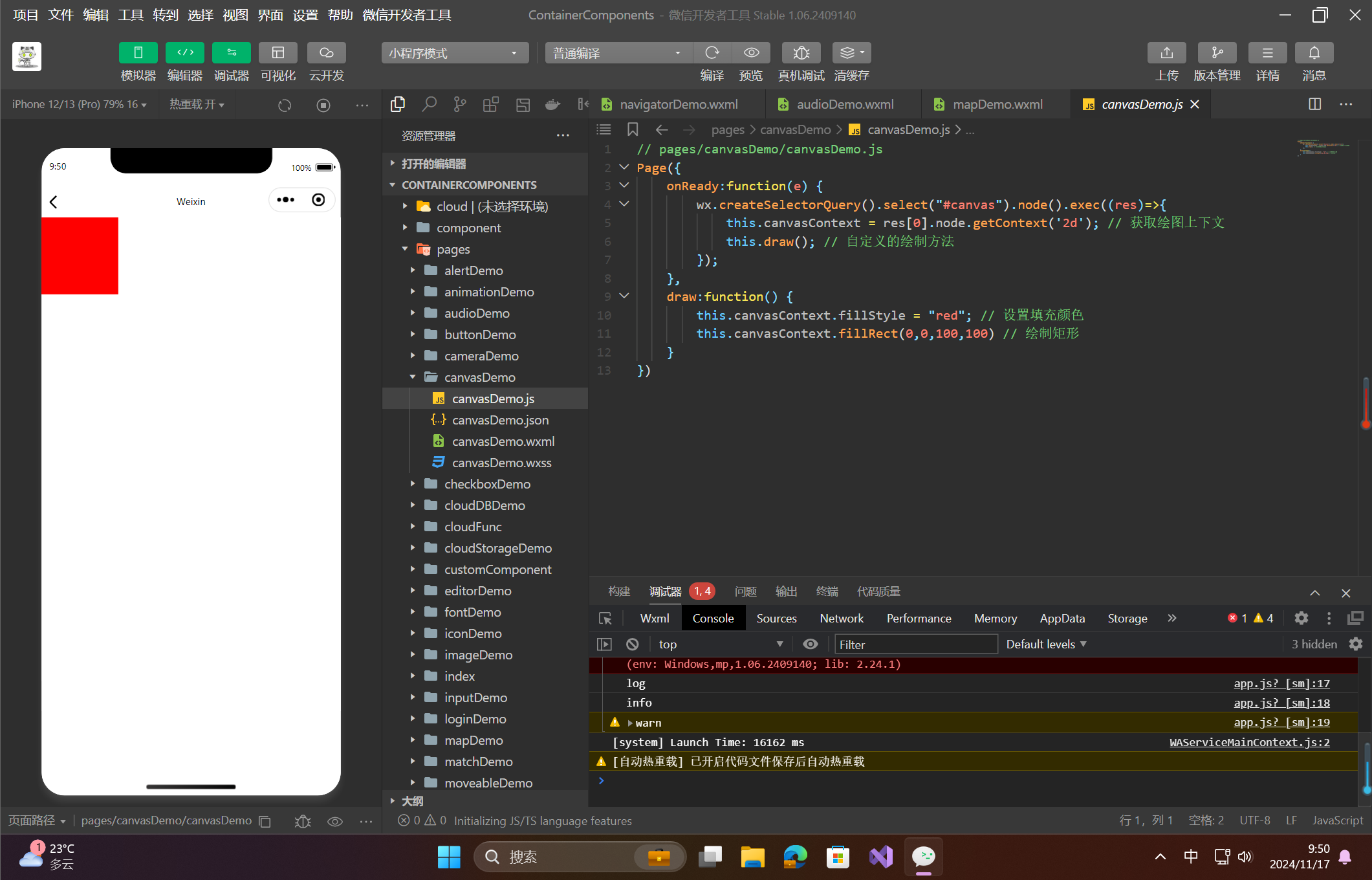Viewport: 1372px width, 880px height.
Task: Switch to the Network tab
Action: pyautogui.click(x=841, y=619)
